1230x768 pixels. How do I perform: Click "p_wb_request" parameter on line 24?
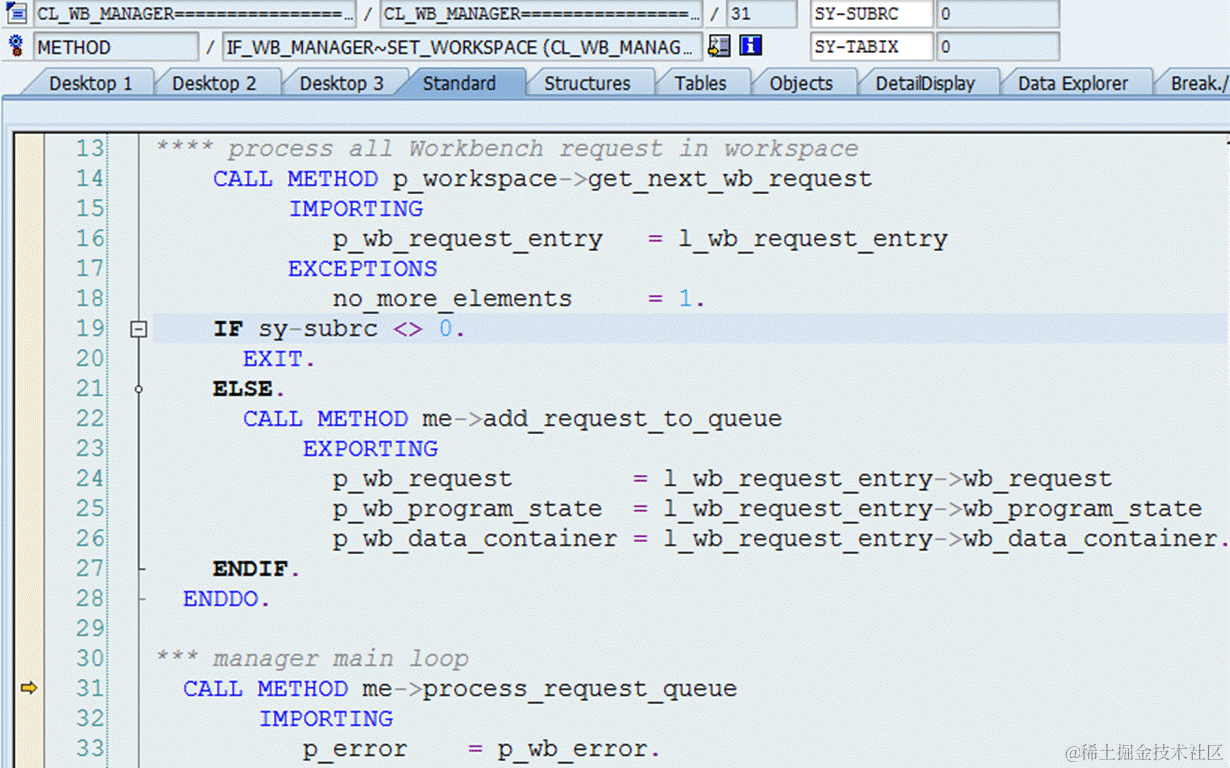click(x=423, y=479)
